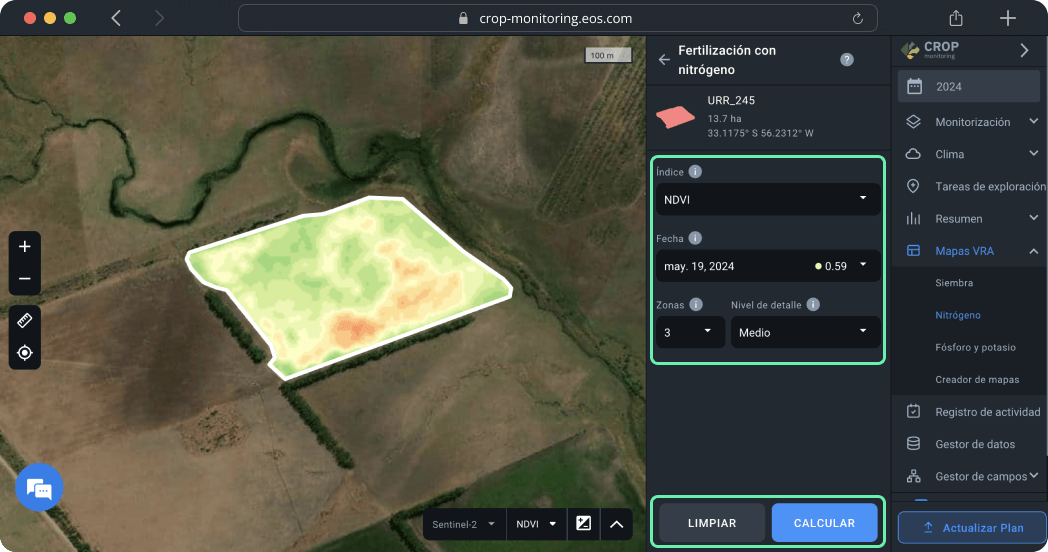Image resolution: width=1048 pixels, height=552 pixels.
Task: Zoom in on the map with plus button
Action: tap(25, 247)
